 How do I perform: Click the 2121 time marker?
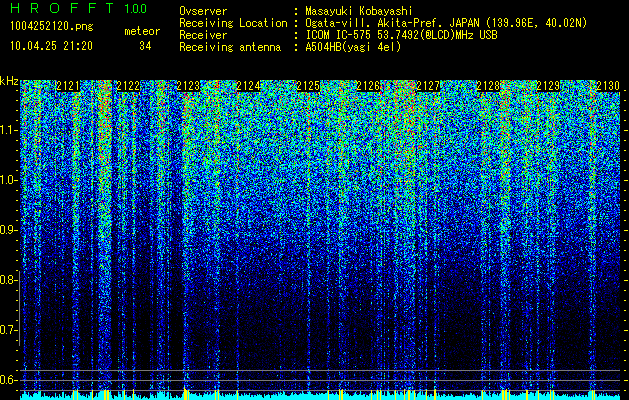point(68,86)
